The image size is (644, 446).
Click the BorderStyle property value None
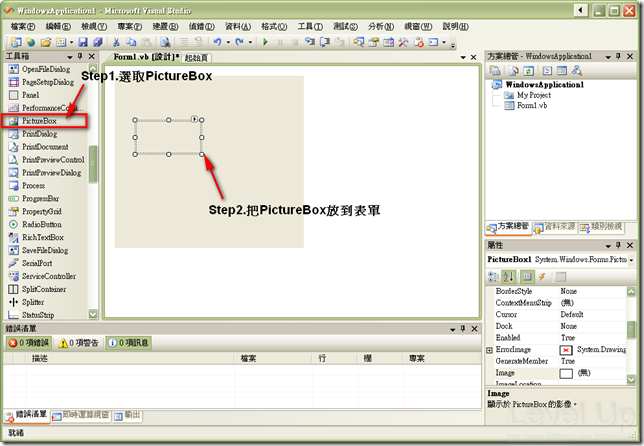pos(592,291)
